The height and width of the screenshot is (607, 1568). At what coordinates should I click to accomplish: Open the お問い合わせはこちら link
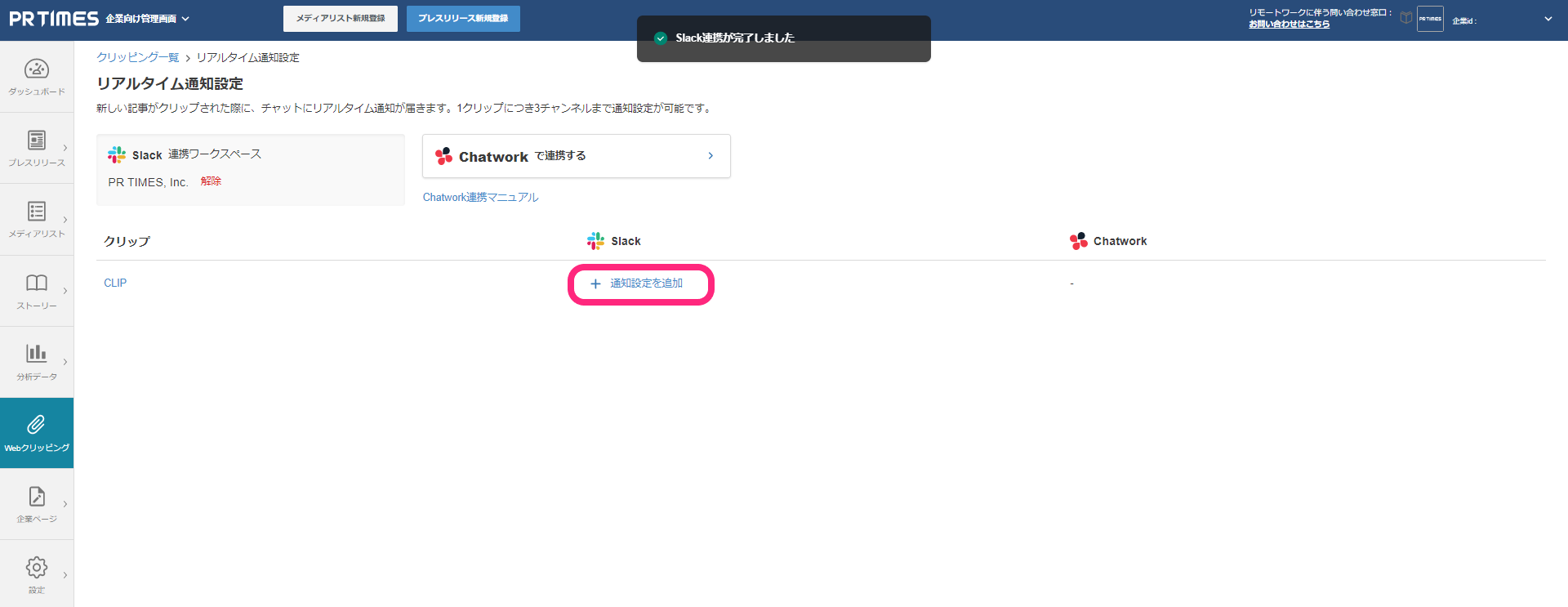tap(1289, 25)
